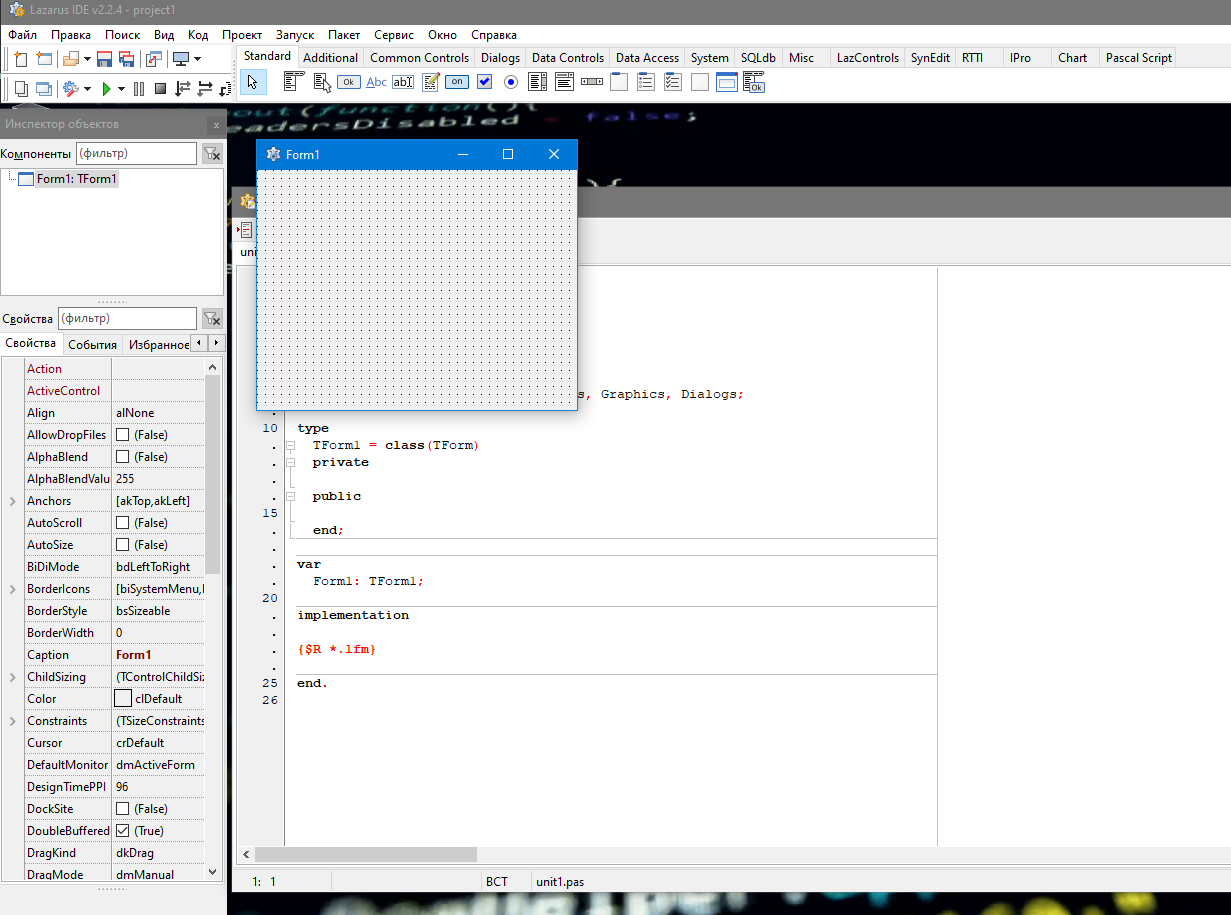Viewport: 1231px width, 915px height.
Task: Uncheck DoubleBuffered property checkbox
Action: click(123, 831)
